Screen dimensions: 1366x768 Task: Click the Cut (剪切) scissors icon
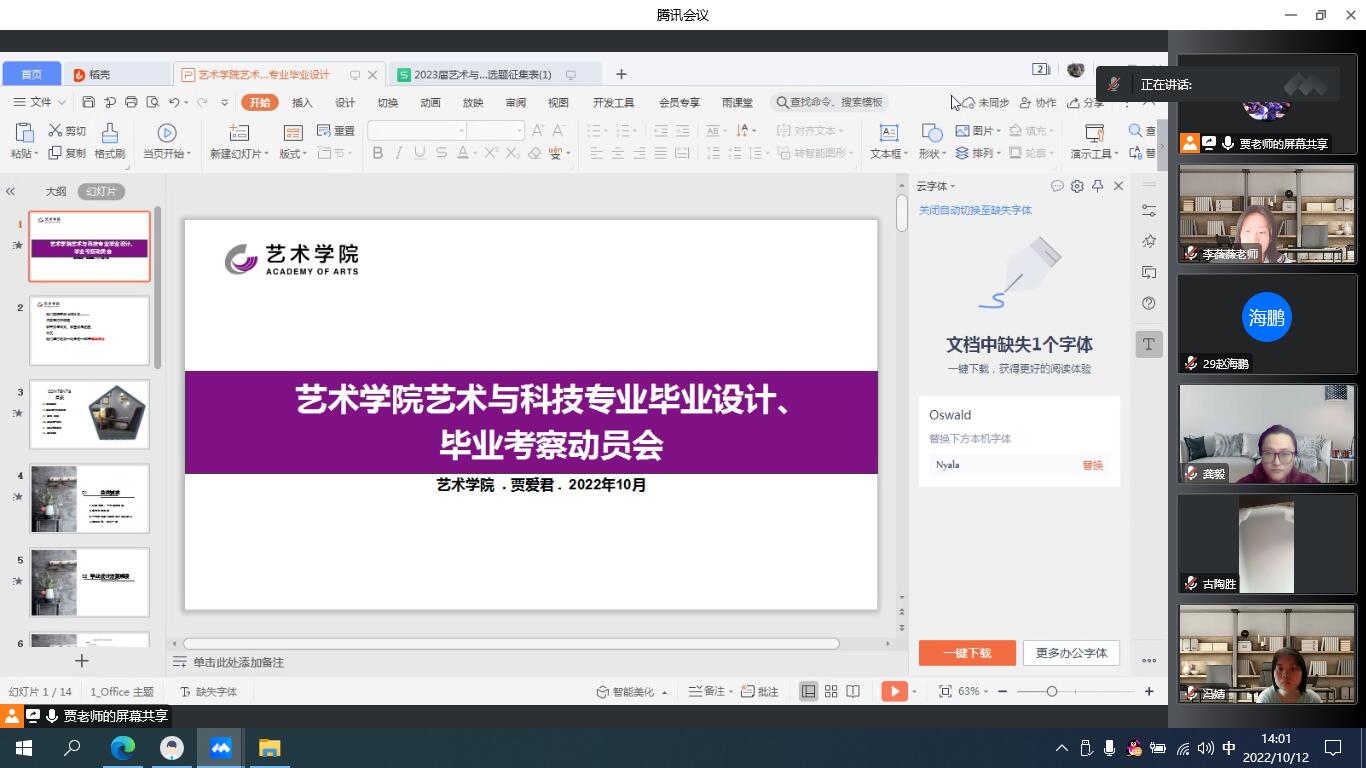pyautogui.click(x=55, y=131)
